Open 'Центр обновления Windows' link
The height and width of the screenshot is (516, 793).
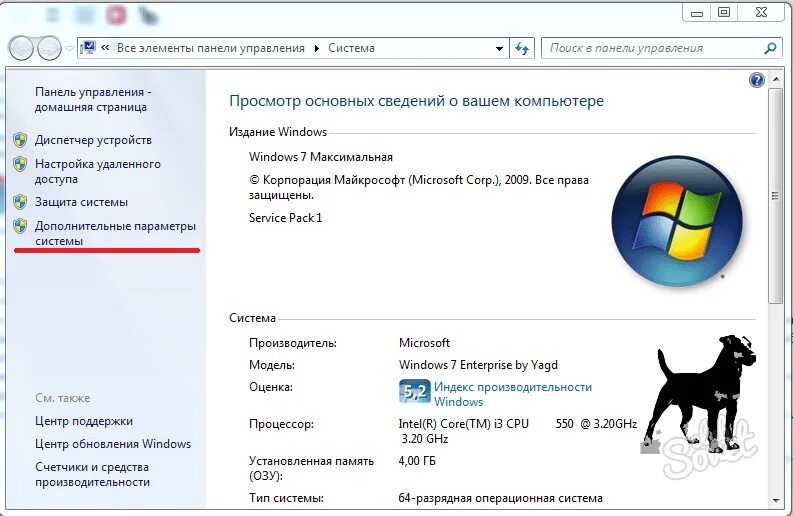(x=113, y=444)
